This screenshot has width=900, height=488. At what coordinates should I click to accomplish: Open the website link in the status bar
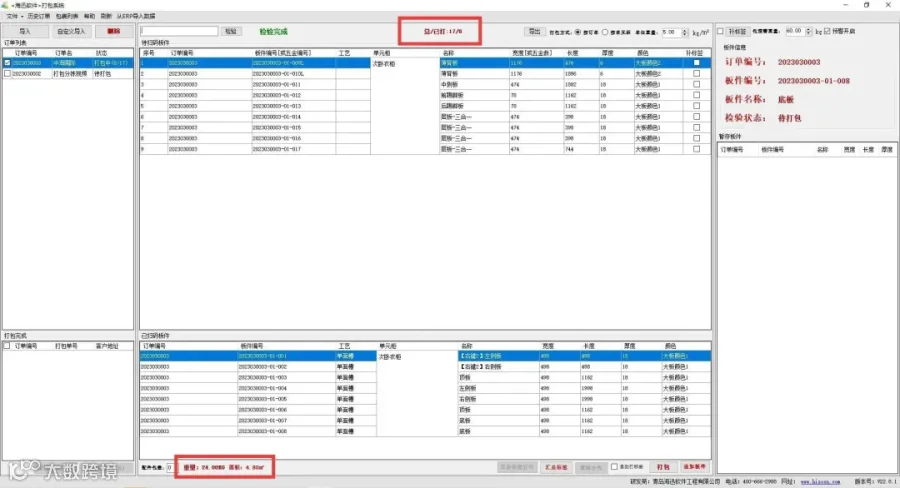821,482
